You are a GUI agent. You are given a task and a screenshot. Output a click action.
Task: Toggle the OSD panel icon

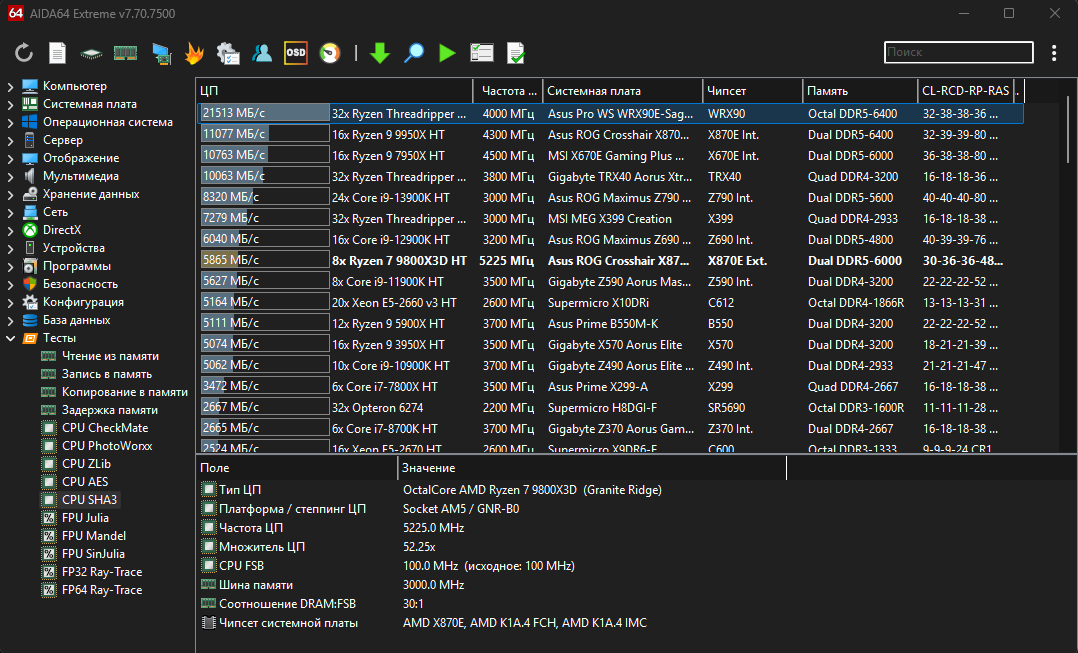tap(296, 53)
